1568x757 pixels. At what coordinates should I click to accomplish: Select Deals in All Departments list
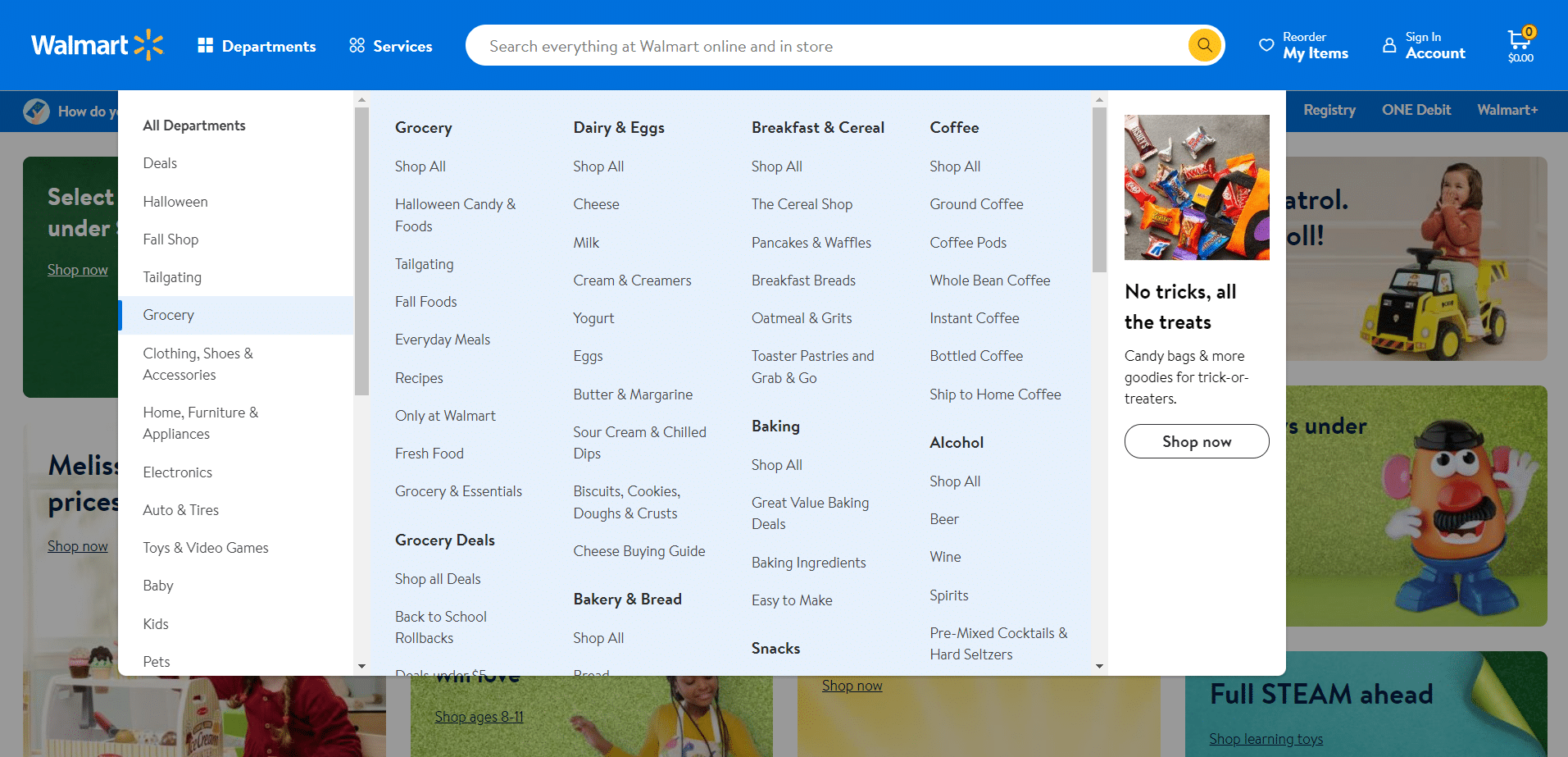tap(160, 163)
